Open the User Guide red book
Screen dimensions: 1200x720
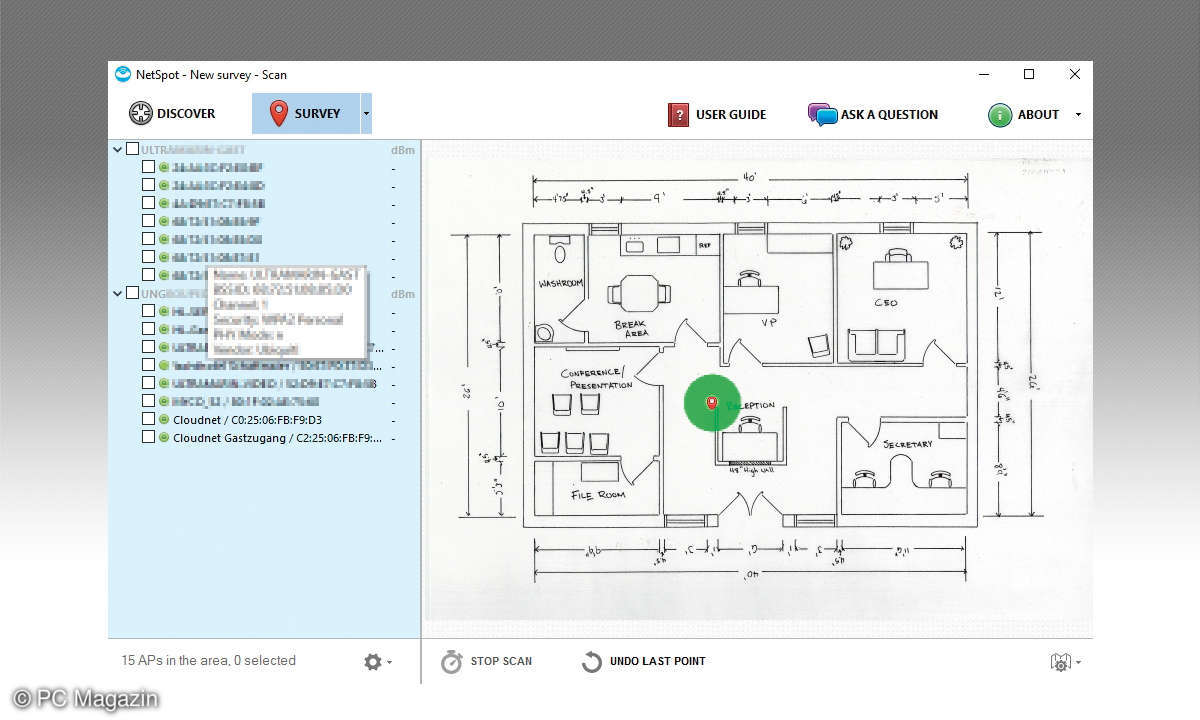click(679, 115)
